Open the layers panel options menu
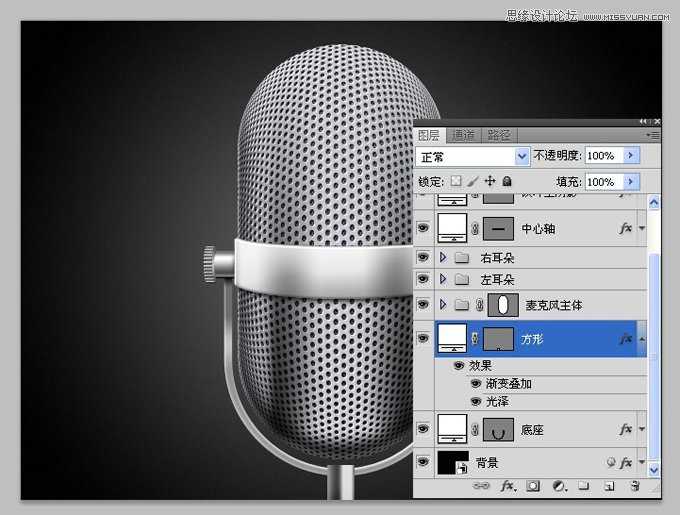 coord(653,135)
